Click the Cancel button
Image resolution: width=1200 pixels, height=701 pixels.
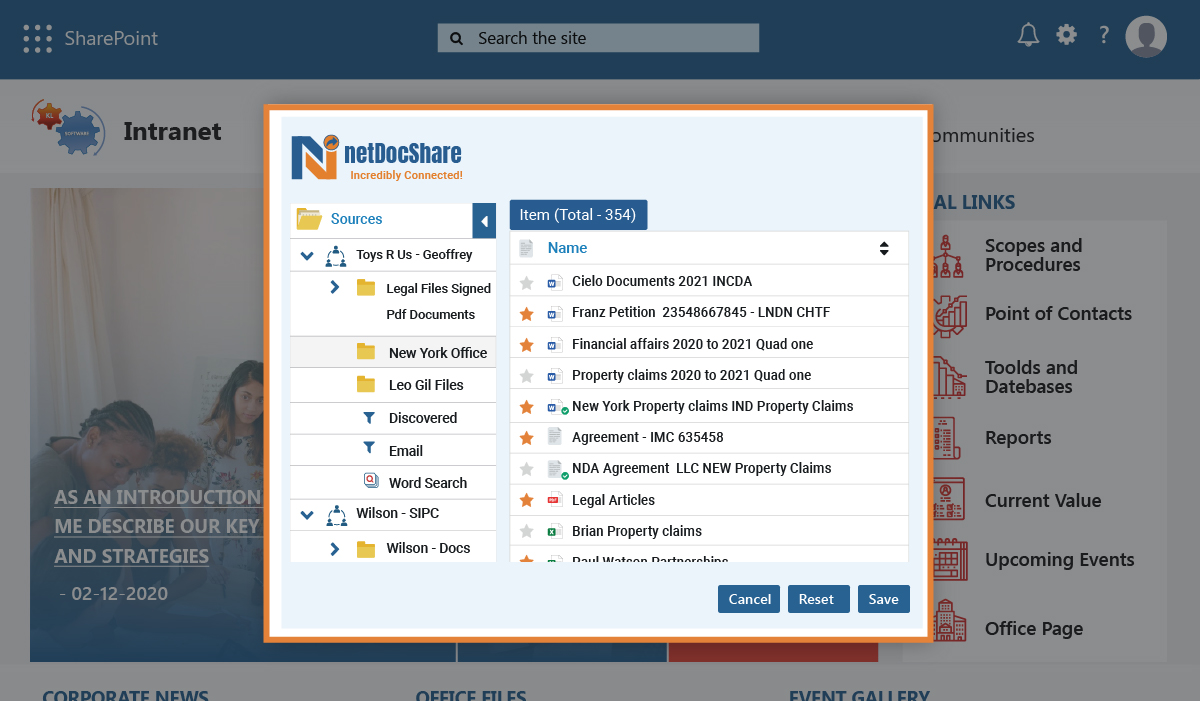pyautogui.click(x=749, y=599)
